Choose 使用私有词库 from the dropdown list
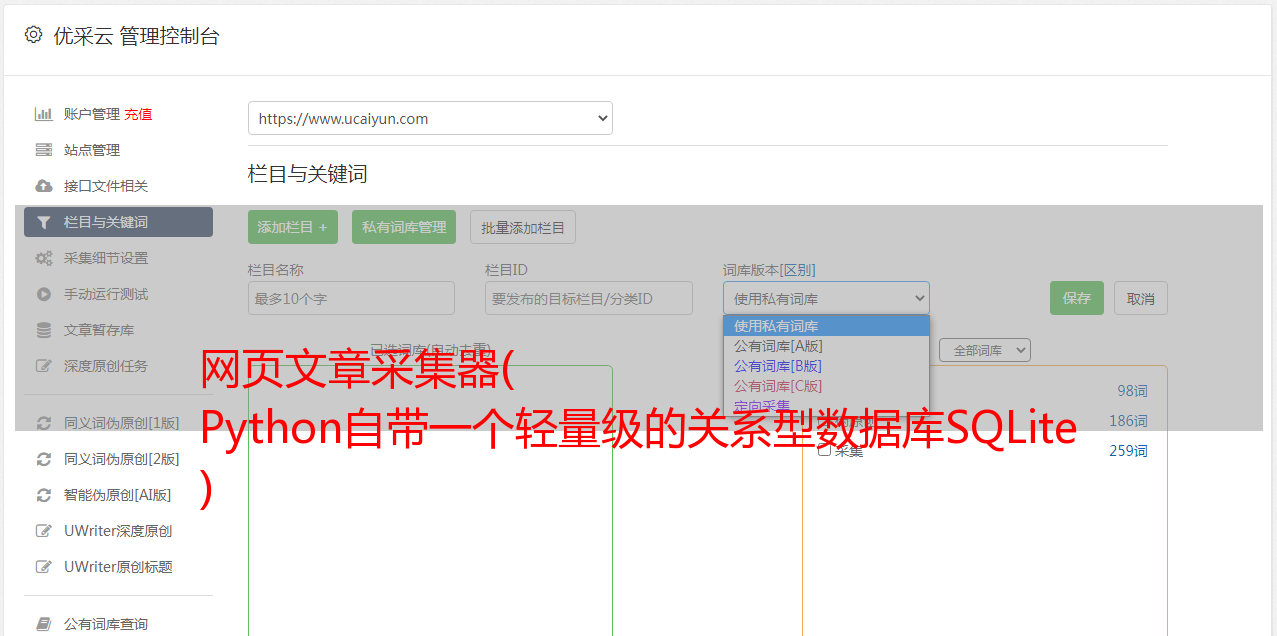 coord(826,326)
